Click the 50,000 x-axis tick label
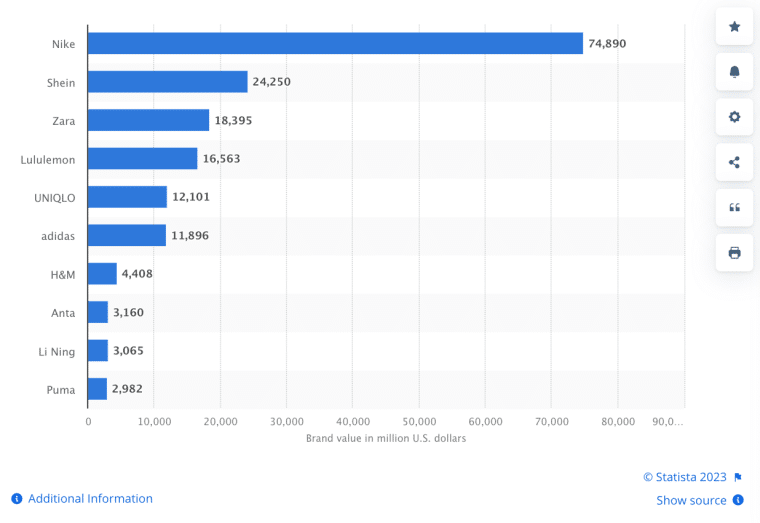 419,422
